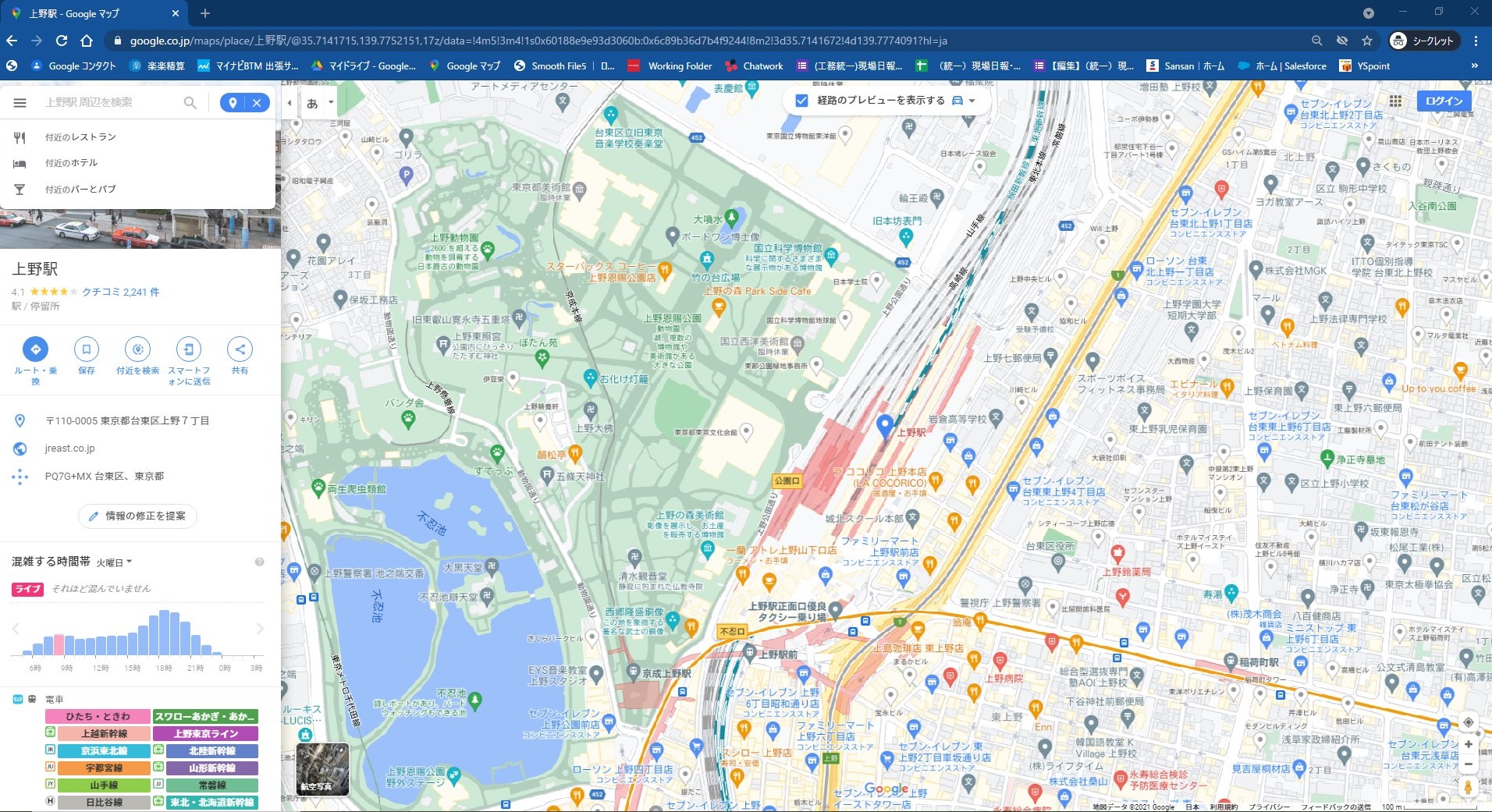Click the ルート・乗換 directions icon
The width and height of the screenshot is (1492, 812).
tap(35, 349)
